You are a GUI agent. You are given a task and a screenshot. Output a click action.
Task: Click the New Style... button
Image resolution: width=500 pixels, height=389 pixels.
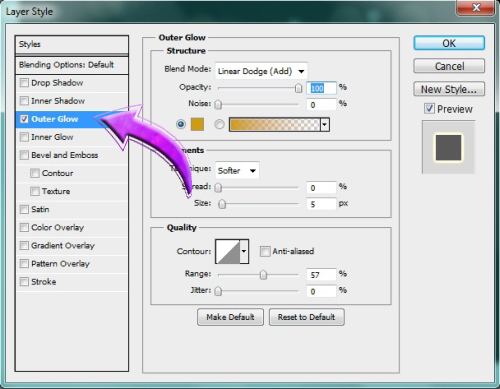[449, 89]
